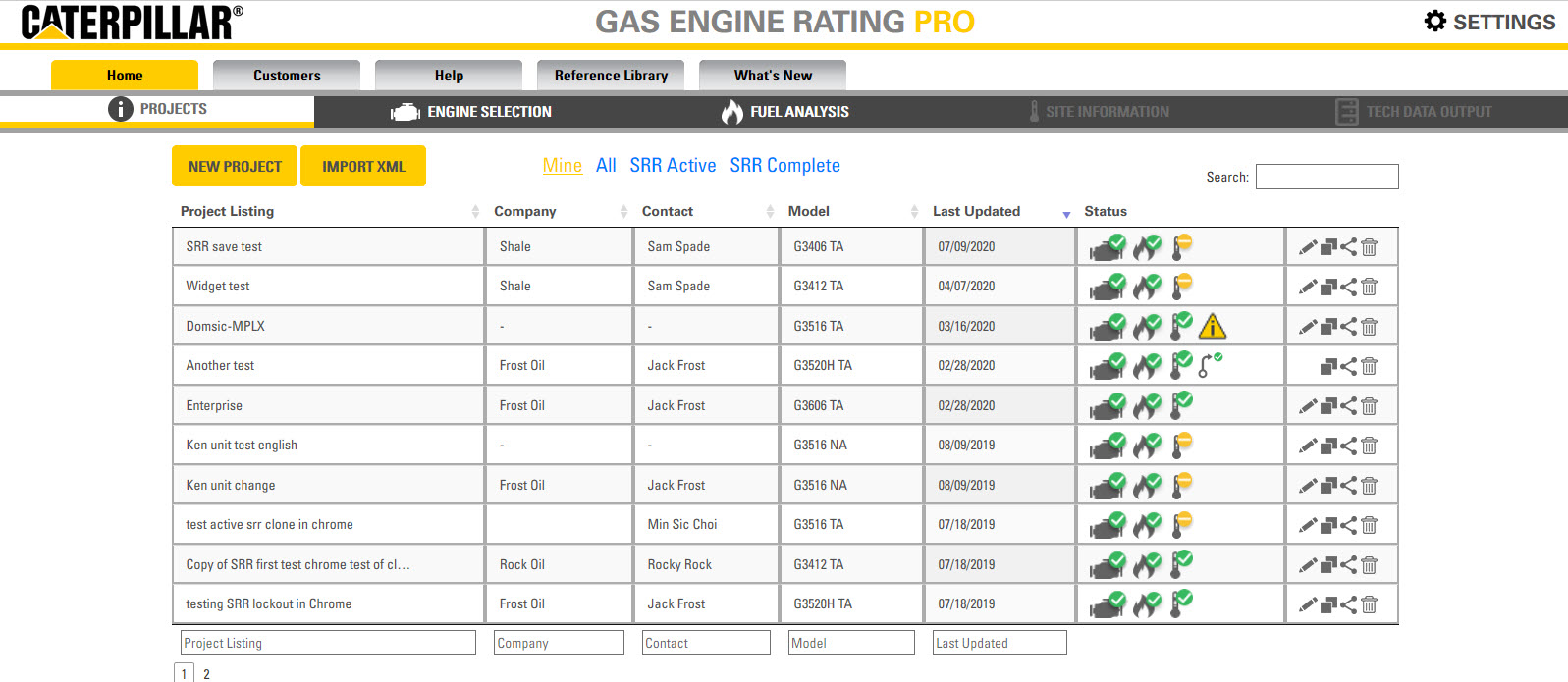1568x682 pixels.
Task: Delete test active srr clone in chrome project
Action: (x=1370, y=525)
